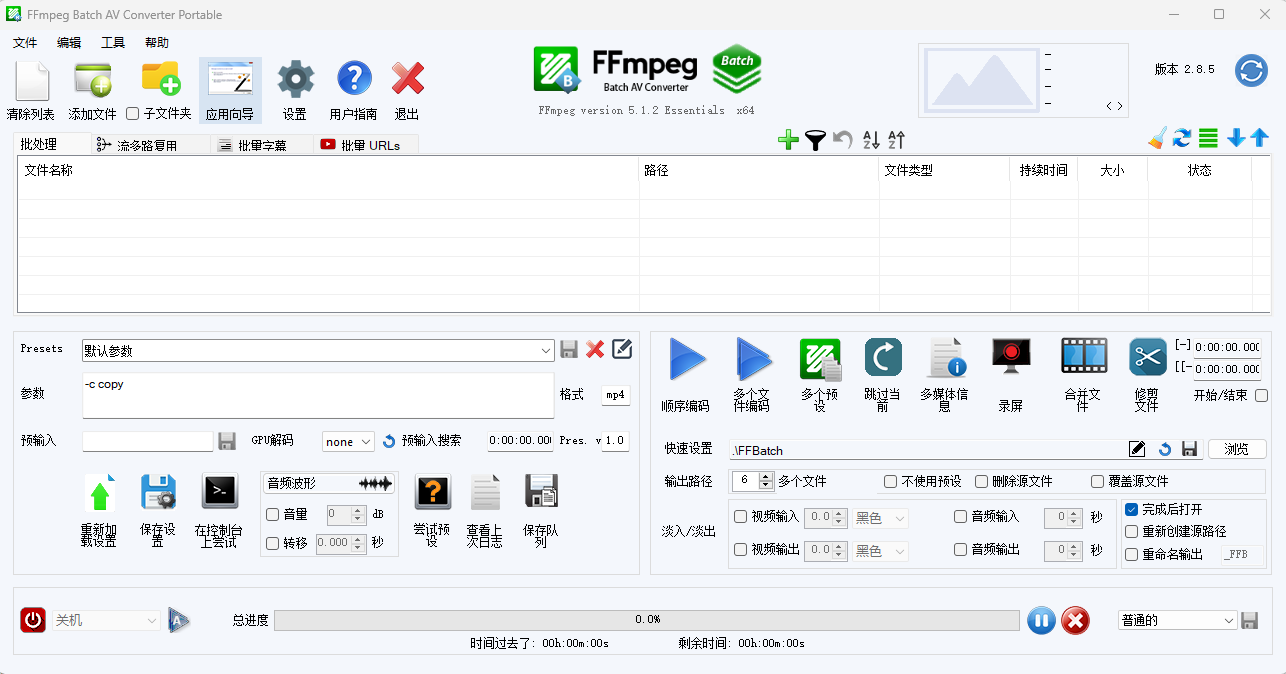1286x674 pixels.
Task: Open the filter funnel icon above the file list
Action: [815, 140]
